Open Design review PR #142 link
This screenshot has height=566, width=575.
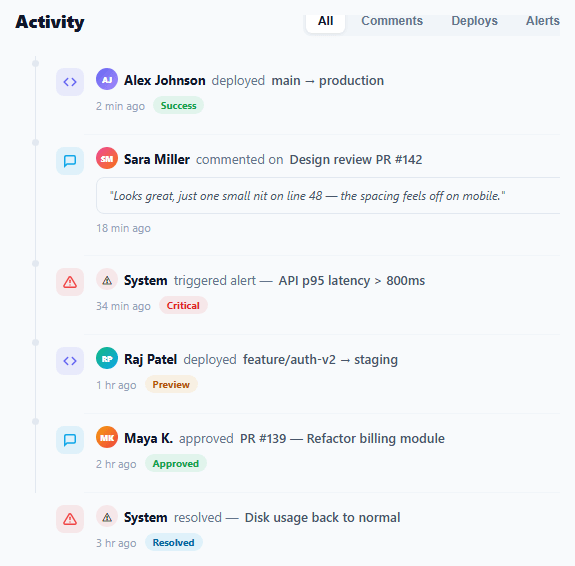[x=356, y=160]
